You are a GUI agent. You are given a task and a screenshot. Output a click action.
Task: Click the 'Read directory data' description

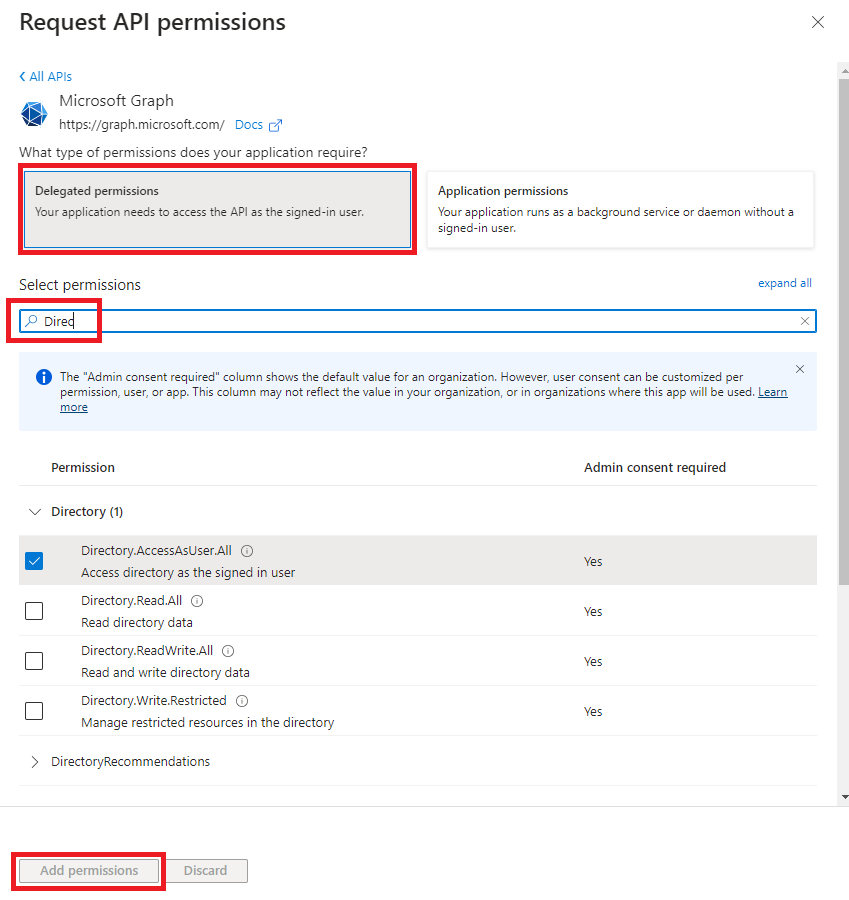137,623
